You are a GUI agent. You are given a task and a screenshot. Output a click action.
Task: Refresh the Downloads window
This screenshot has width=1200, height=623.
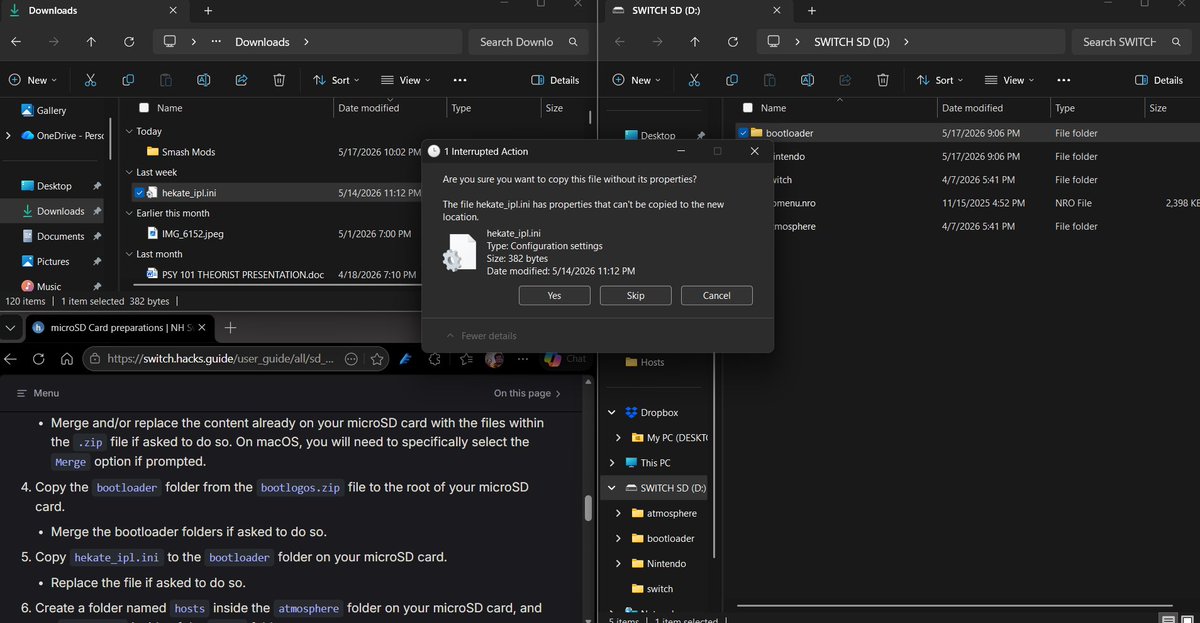pos(129,42)
